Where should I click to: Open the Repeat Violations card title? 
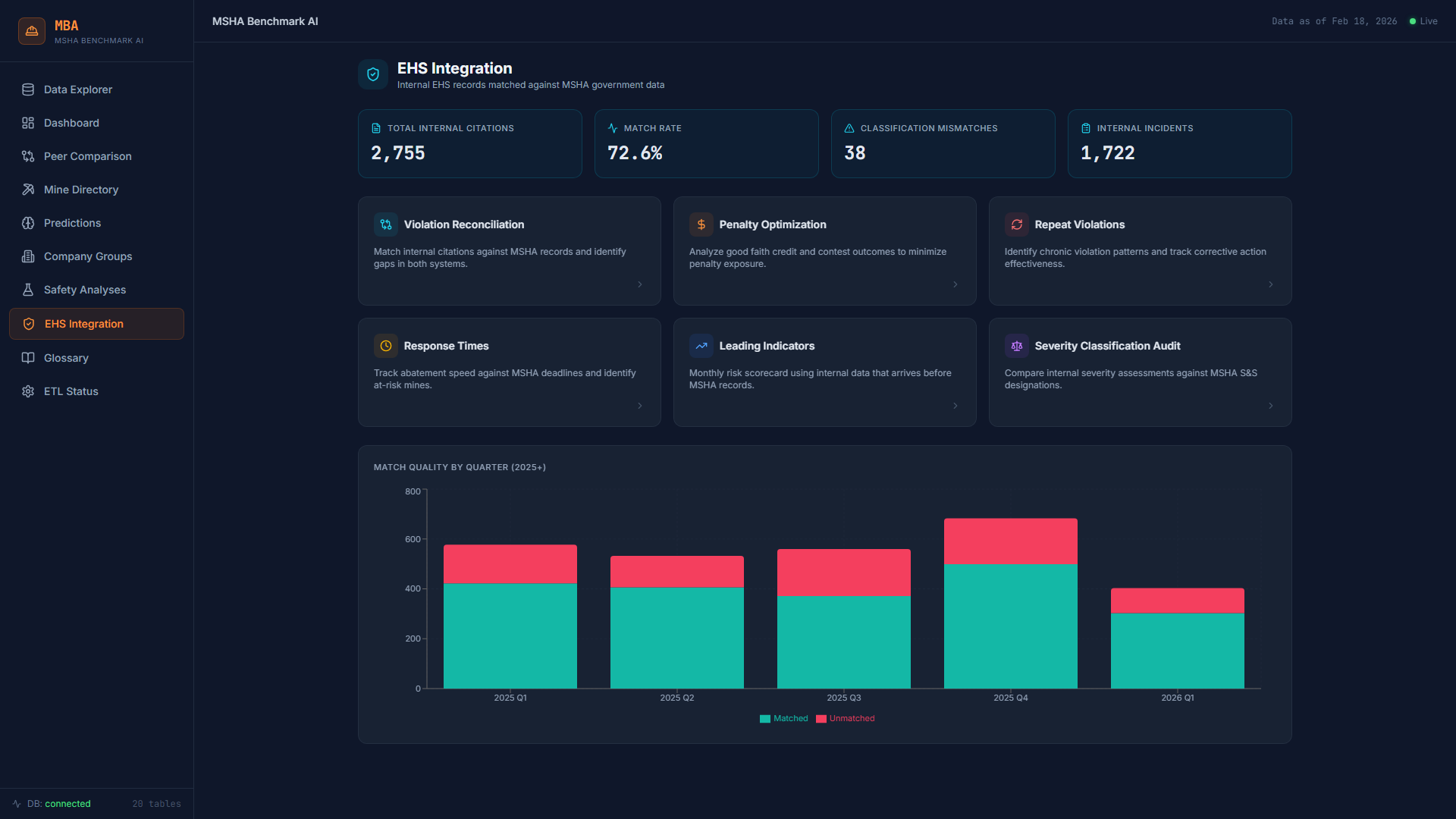(x=1079, y=224)
